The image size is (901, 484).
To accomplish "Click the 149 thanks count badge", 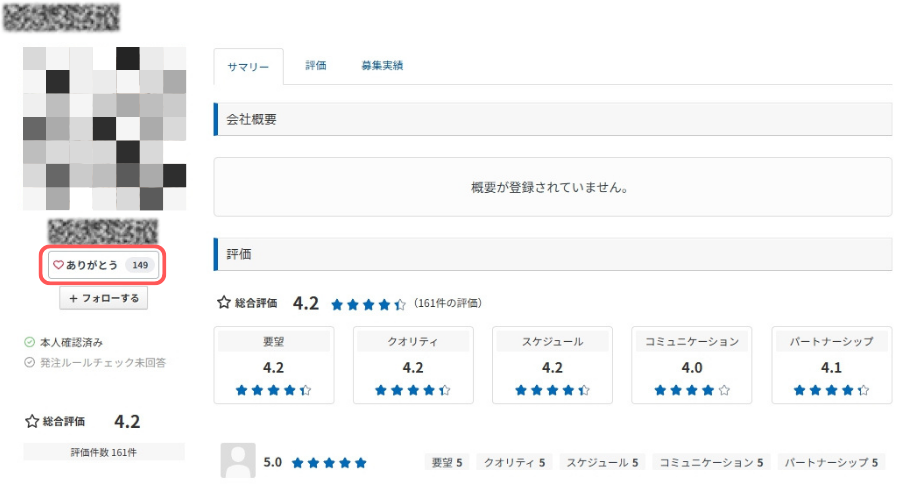I will click(140, 265).
